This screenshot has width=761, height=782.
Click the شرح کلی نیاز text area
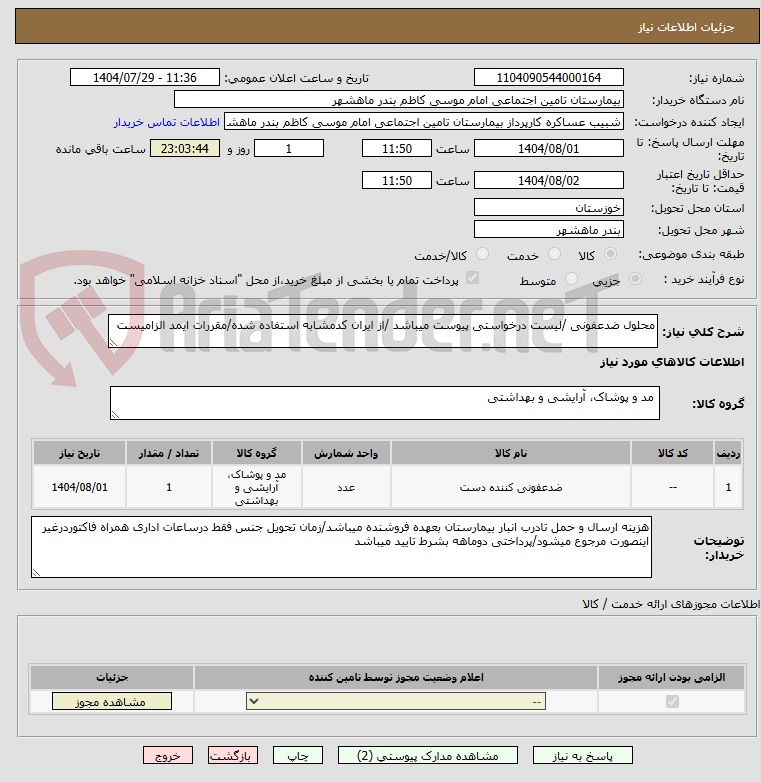pyautogui.click(x=383, y=331)
